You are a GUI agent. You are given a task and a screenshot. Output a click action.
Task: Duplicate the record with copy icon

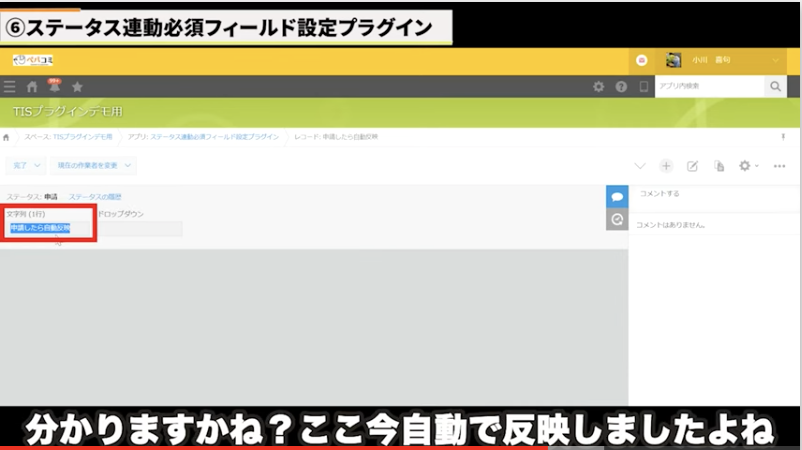pyautogui.click(x=718, y=165)
